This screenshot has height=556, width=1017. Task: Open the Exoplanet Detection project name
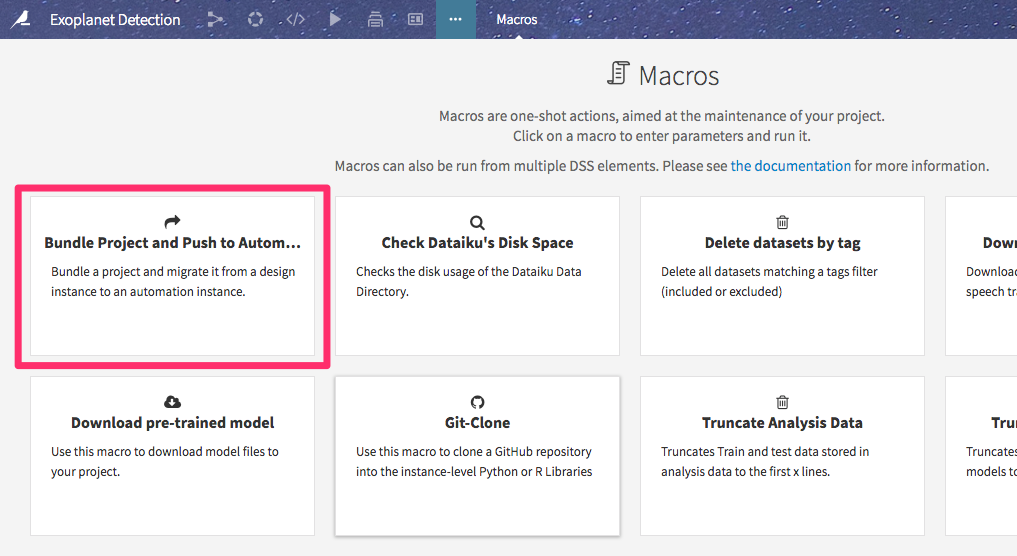tap(115, 19)
